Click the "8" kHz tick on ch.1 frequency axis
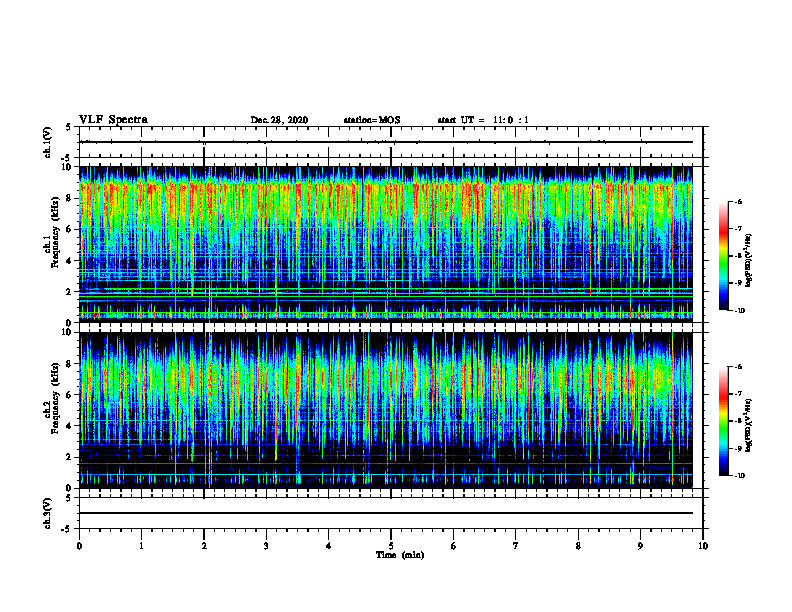This screenshot has height=612, width=792. [x=70, y=198]
